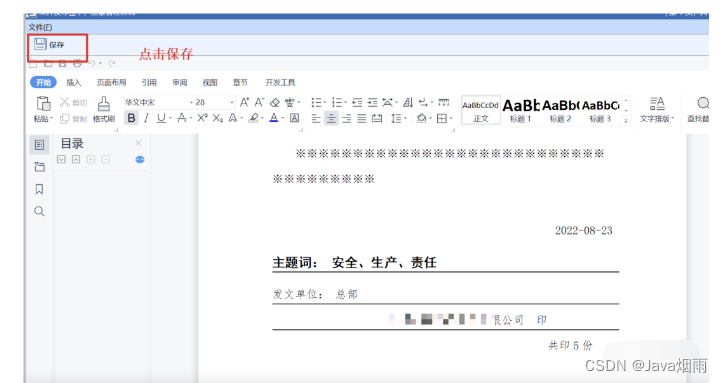The width and height of the screenshot is (723, 383).
Task: Click the distributed alignment icon
Action: click(377, 118)
